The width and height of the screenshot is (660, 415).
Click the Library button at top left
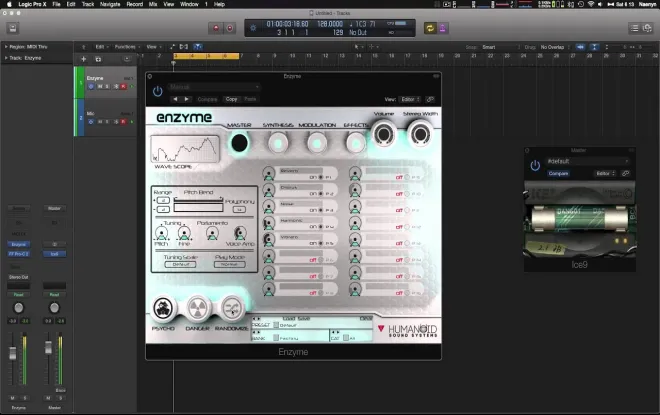tap(13, 28)
